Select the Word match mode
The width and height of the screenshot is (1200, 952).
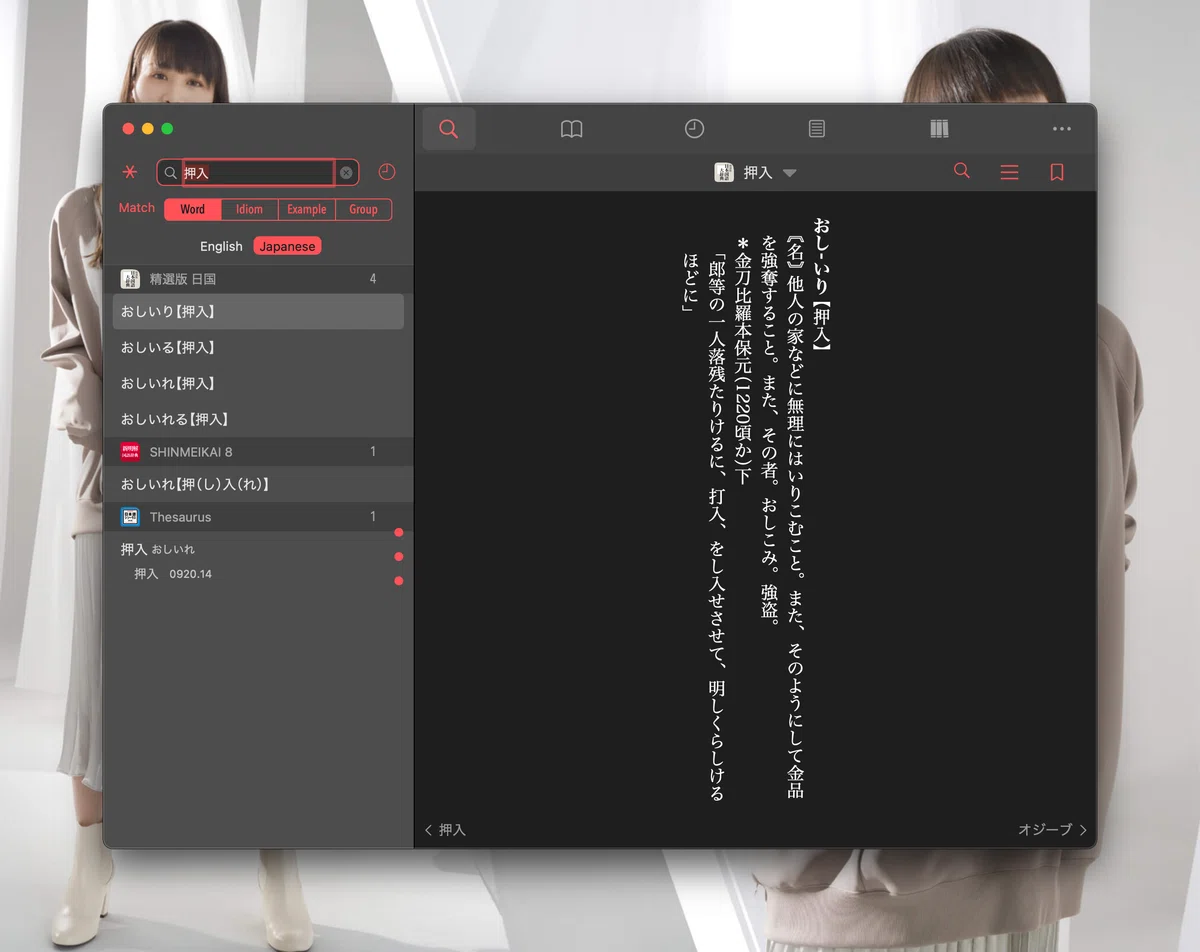pos(193,209)
